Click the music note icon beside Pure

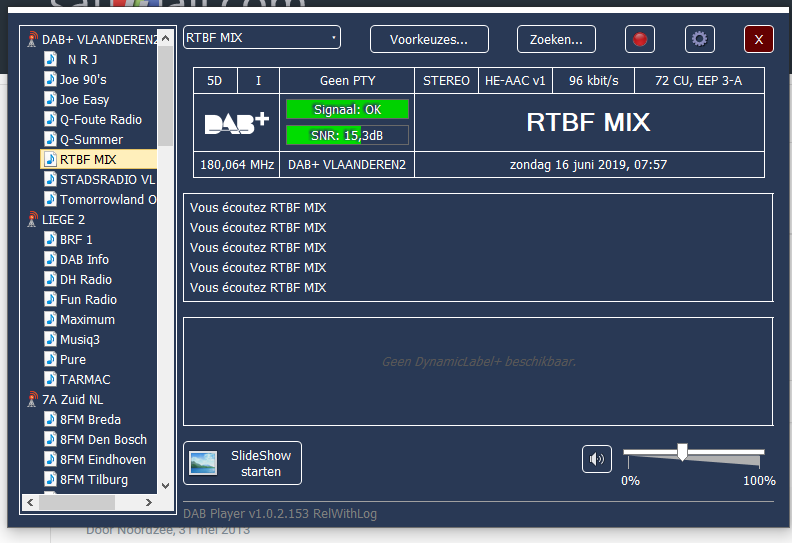tap(51, 359)
